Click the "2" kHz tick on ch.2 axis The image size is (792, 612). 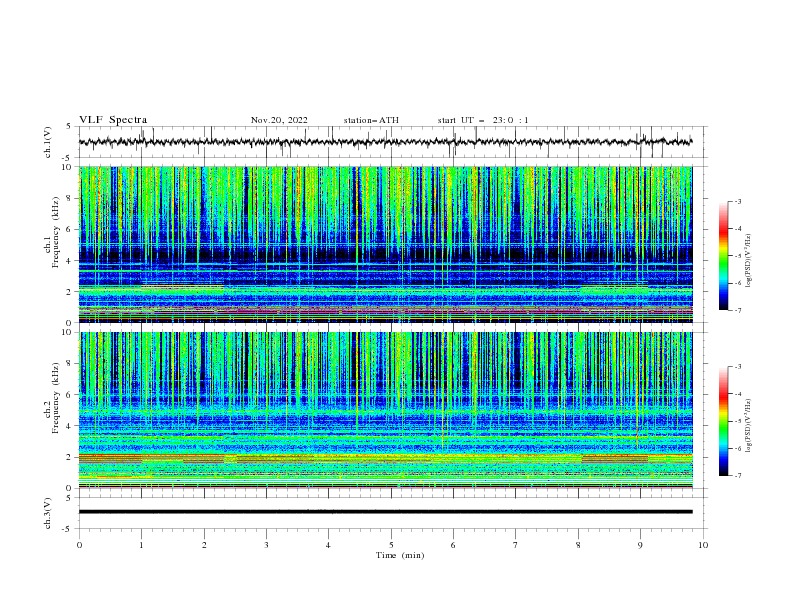(x=69, y=457)
